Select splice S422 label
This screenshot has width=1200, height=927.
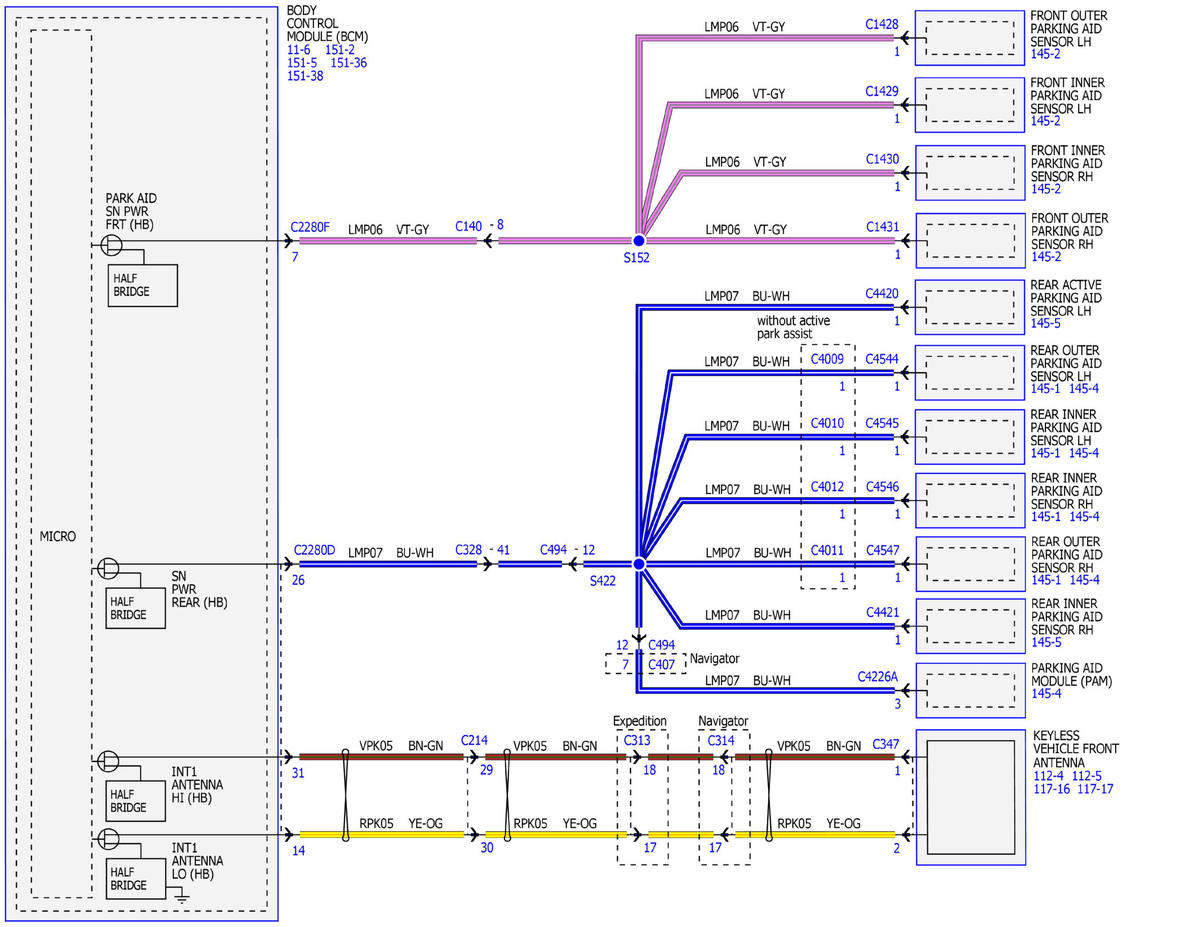tap(603, 580)
